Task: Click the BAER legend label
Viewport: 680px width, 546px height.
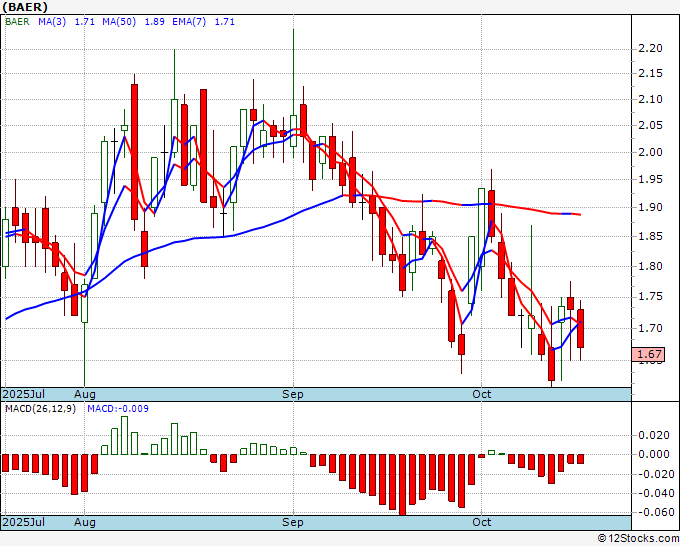Action: click(x=17, y=22)
